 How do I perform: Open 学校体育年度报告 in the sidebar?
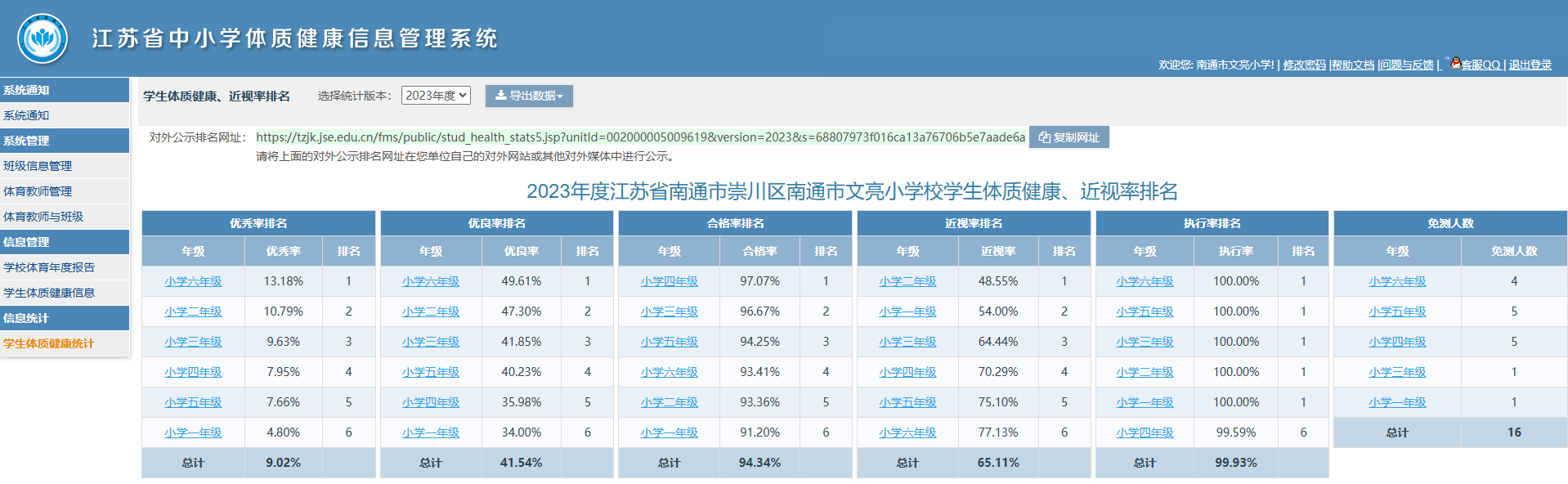coord(65,267)
